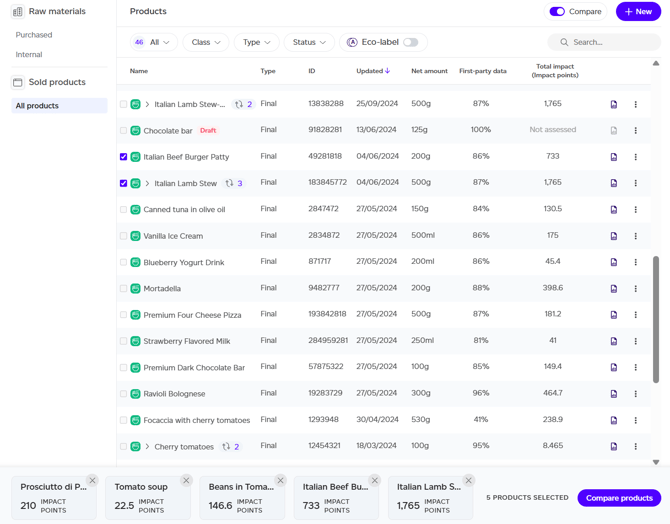Viewport: 670px width, 524px height.
Task: Click the Compare products button
Action: (619, 498)
